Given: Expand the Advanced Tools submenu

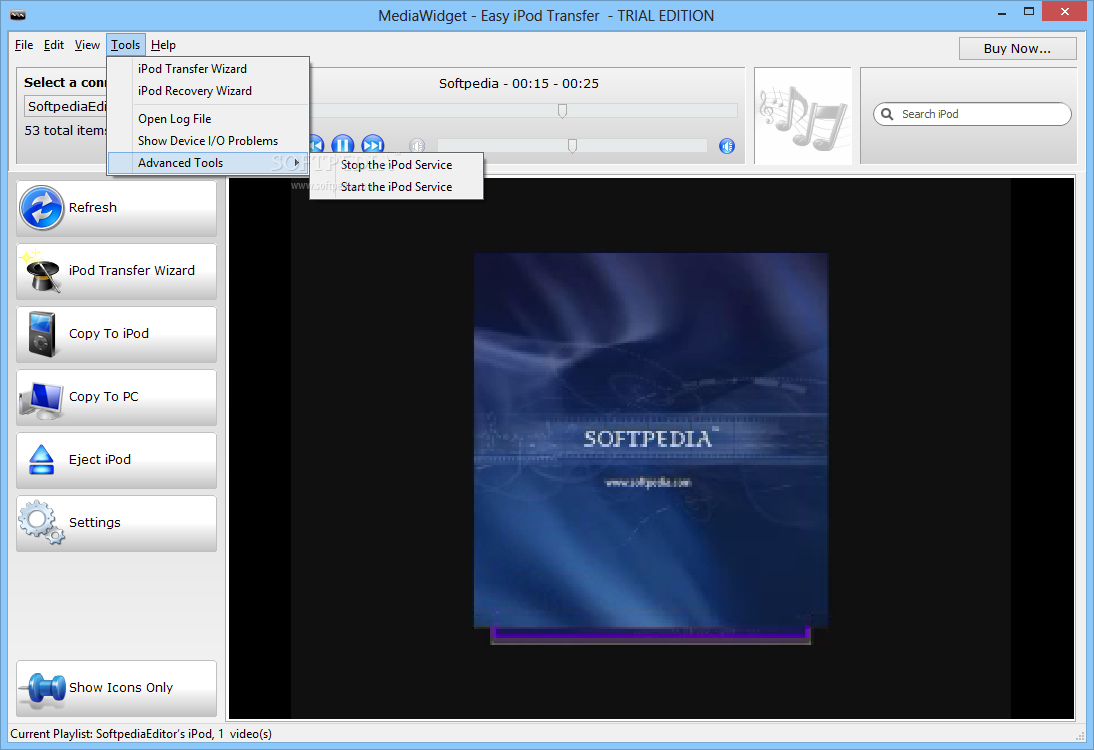Looking at the screenshot, I should 208,163.
